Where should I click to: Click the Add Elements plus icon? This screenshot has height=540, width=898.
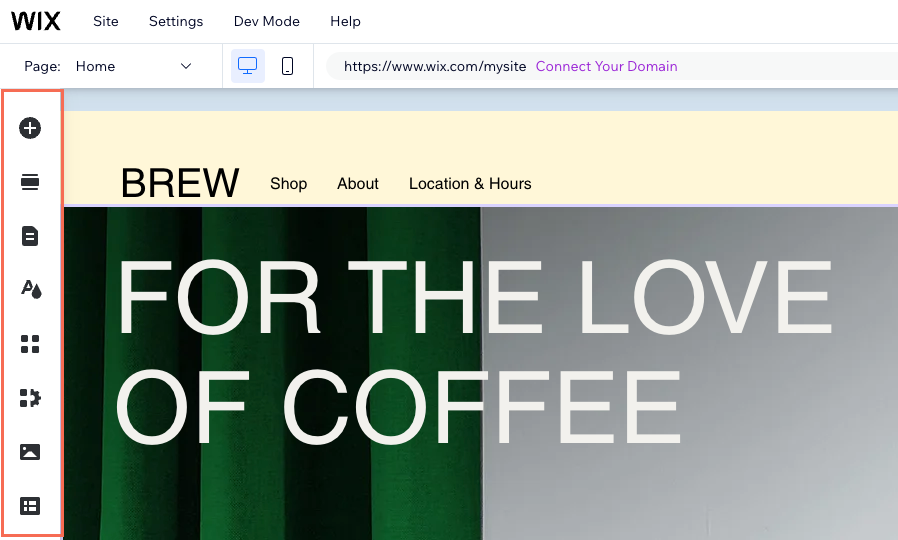pyautogui.click(x=30, y=128)
